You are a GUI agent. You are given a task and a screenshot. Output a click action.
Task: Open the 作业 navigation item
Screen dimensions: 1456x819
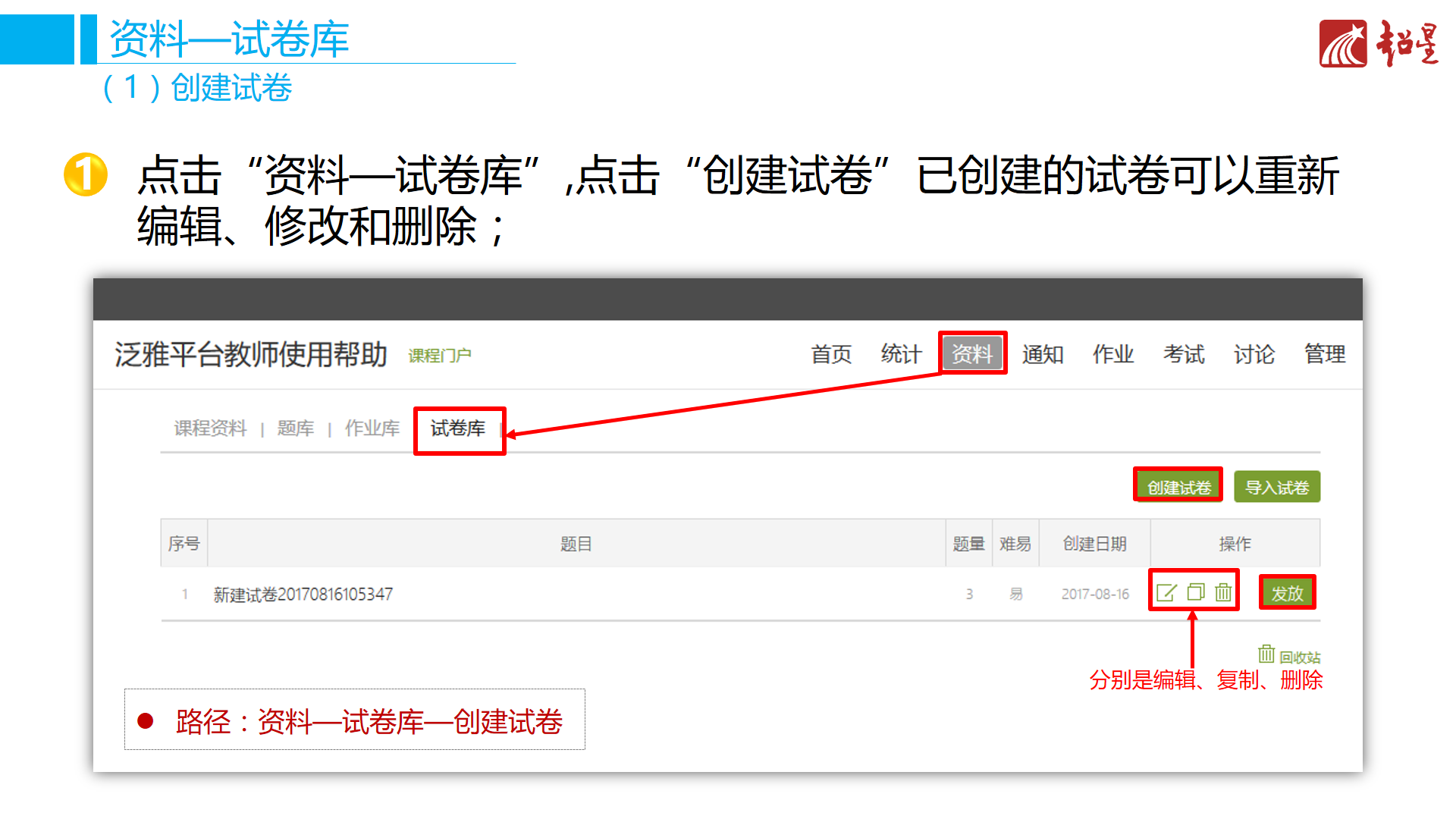coord(1113,354)
